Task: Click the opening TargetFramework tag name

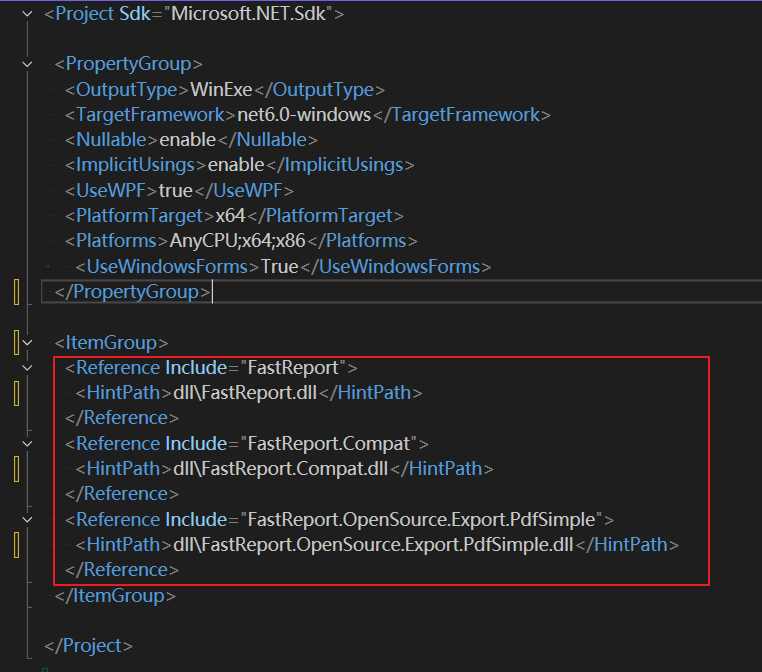Action: pos(150,115)
